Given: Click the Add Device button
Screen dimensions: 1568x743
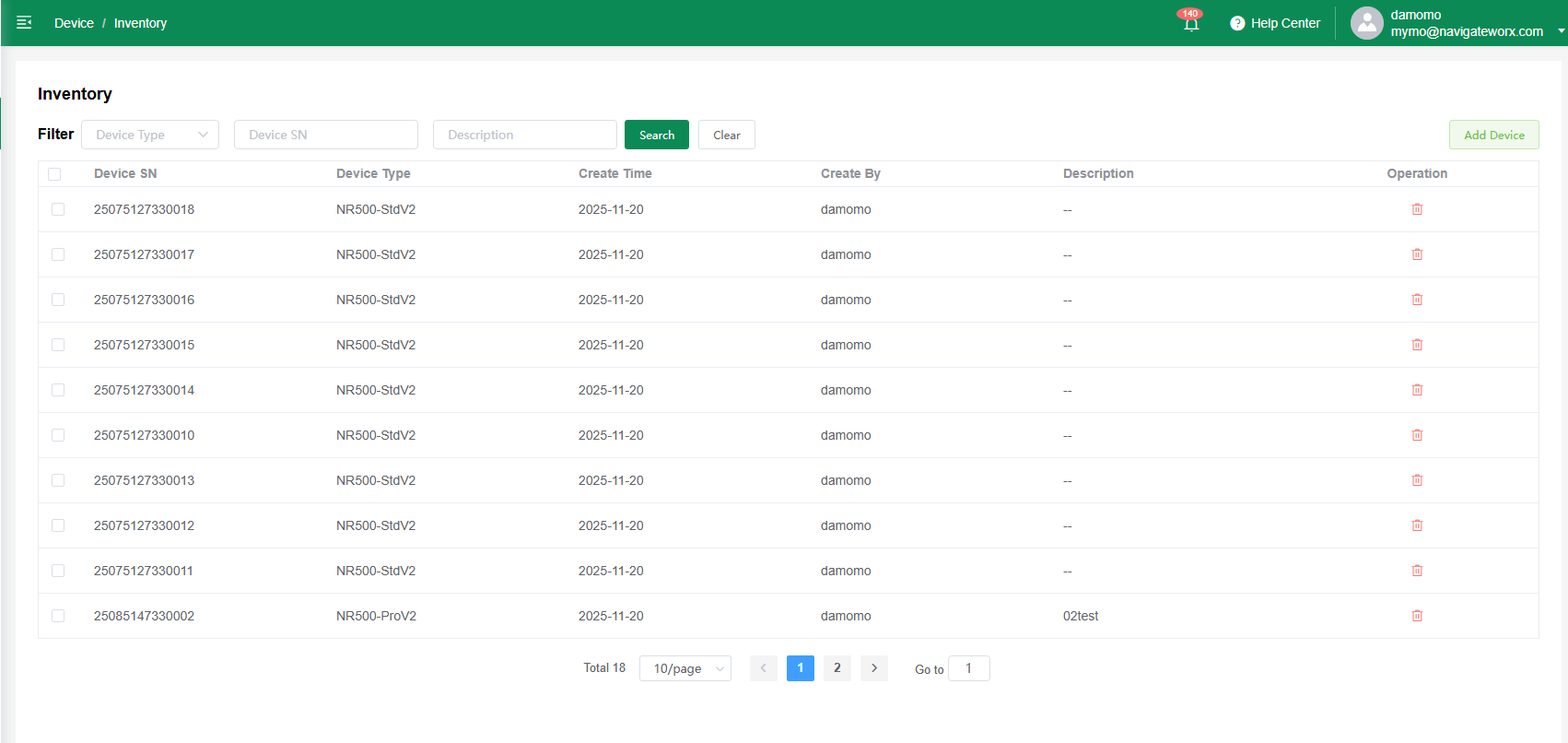Looking at the screenshot, I should (1493, 135).
